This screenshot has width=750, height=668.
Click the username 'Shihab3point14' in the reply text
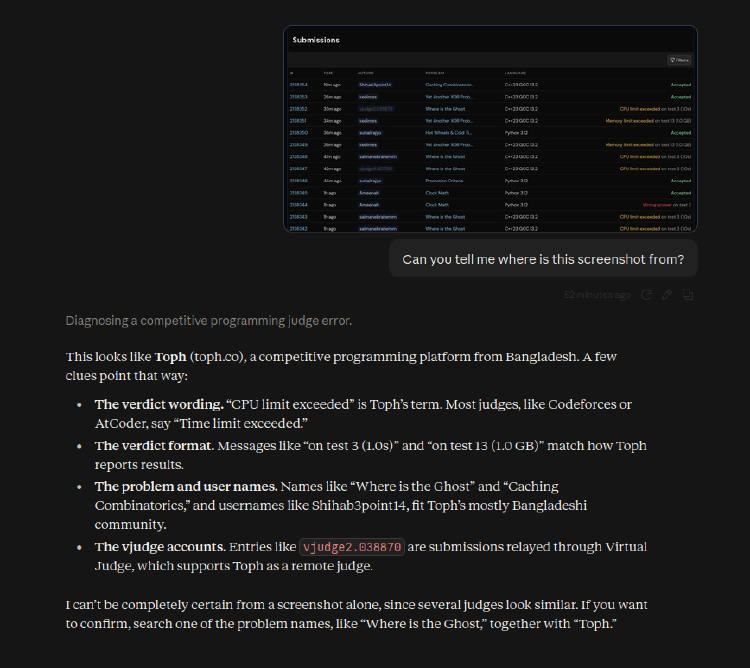[x=359, y=505]
